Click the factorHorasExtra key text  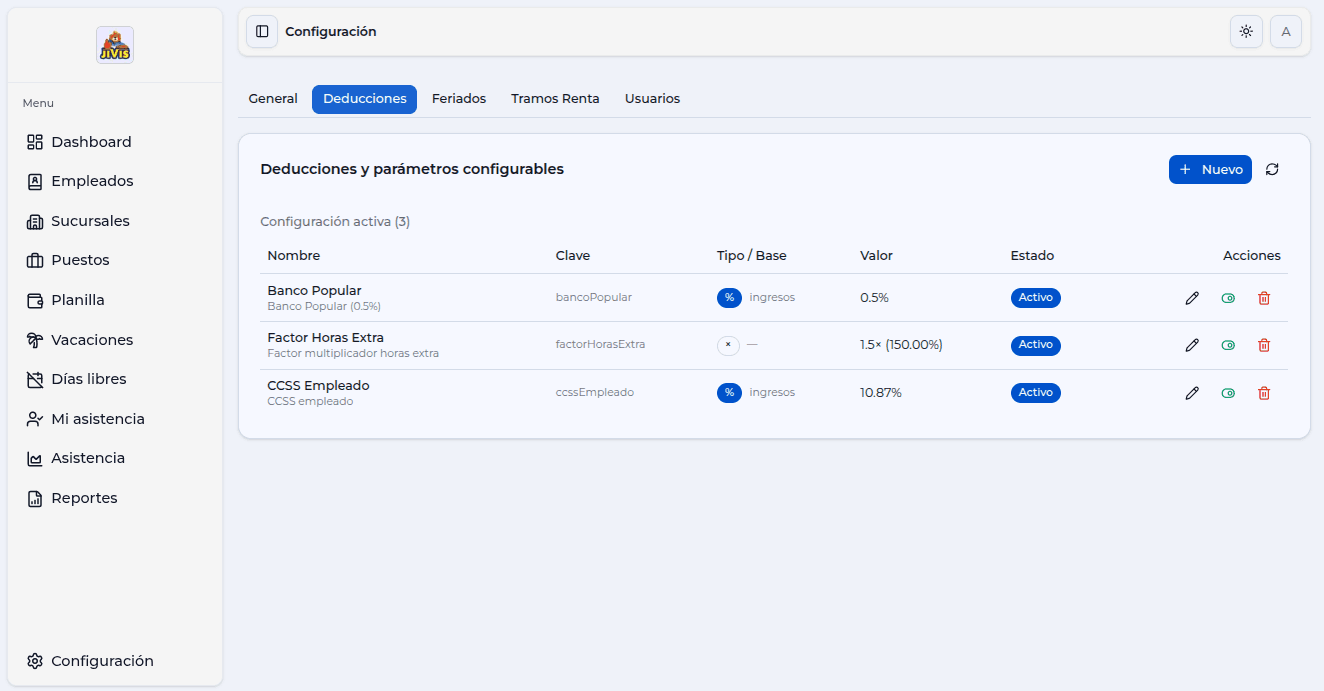click(600, 345)
